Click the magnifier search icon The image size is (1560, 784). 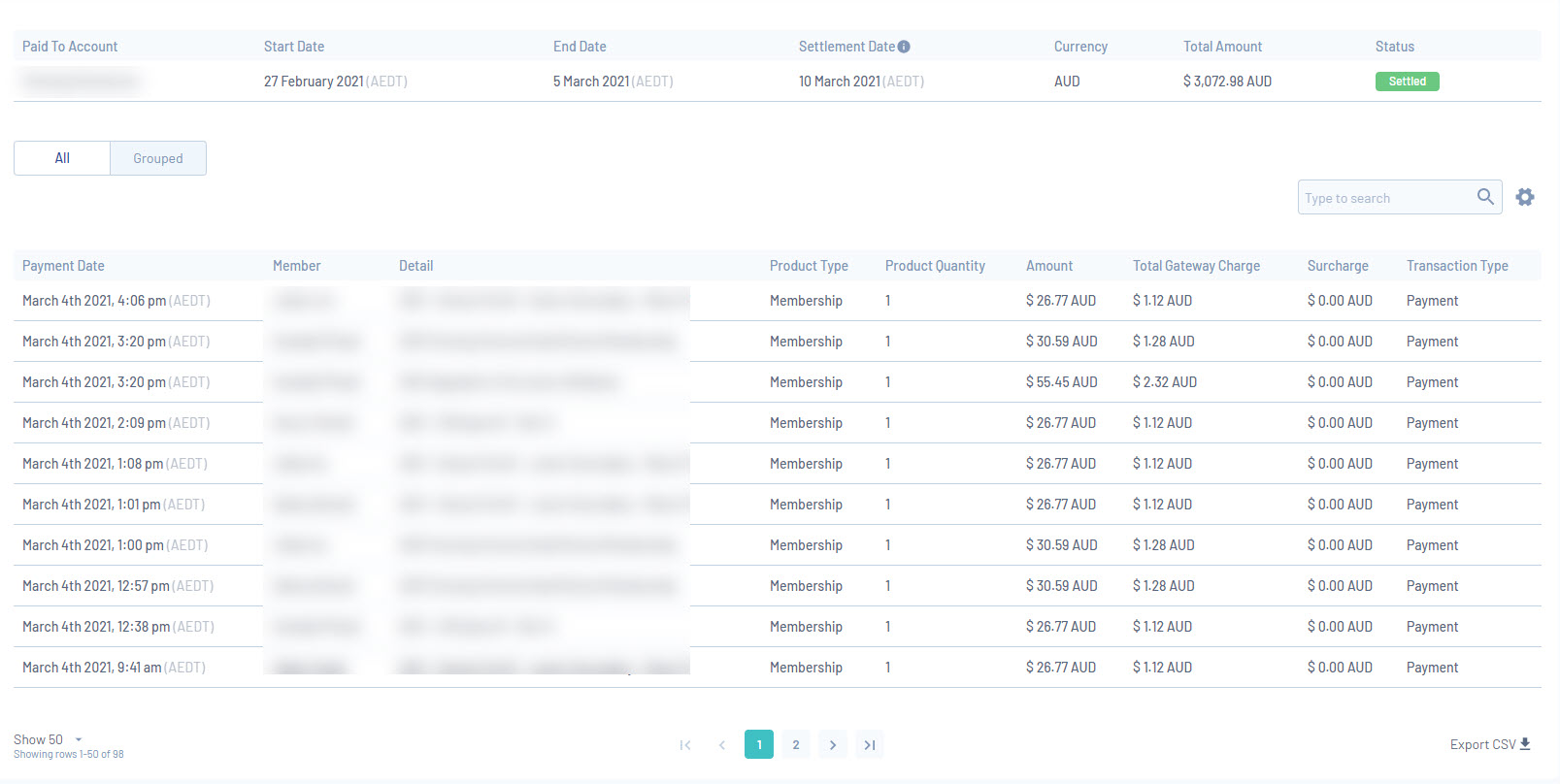1485,197
